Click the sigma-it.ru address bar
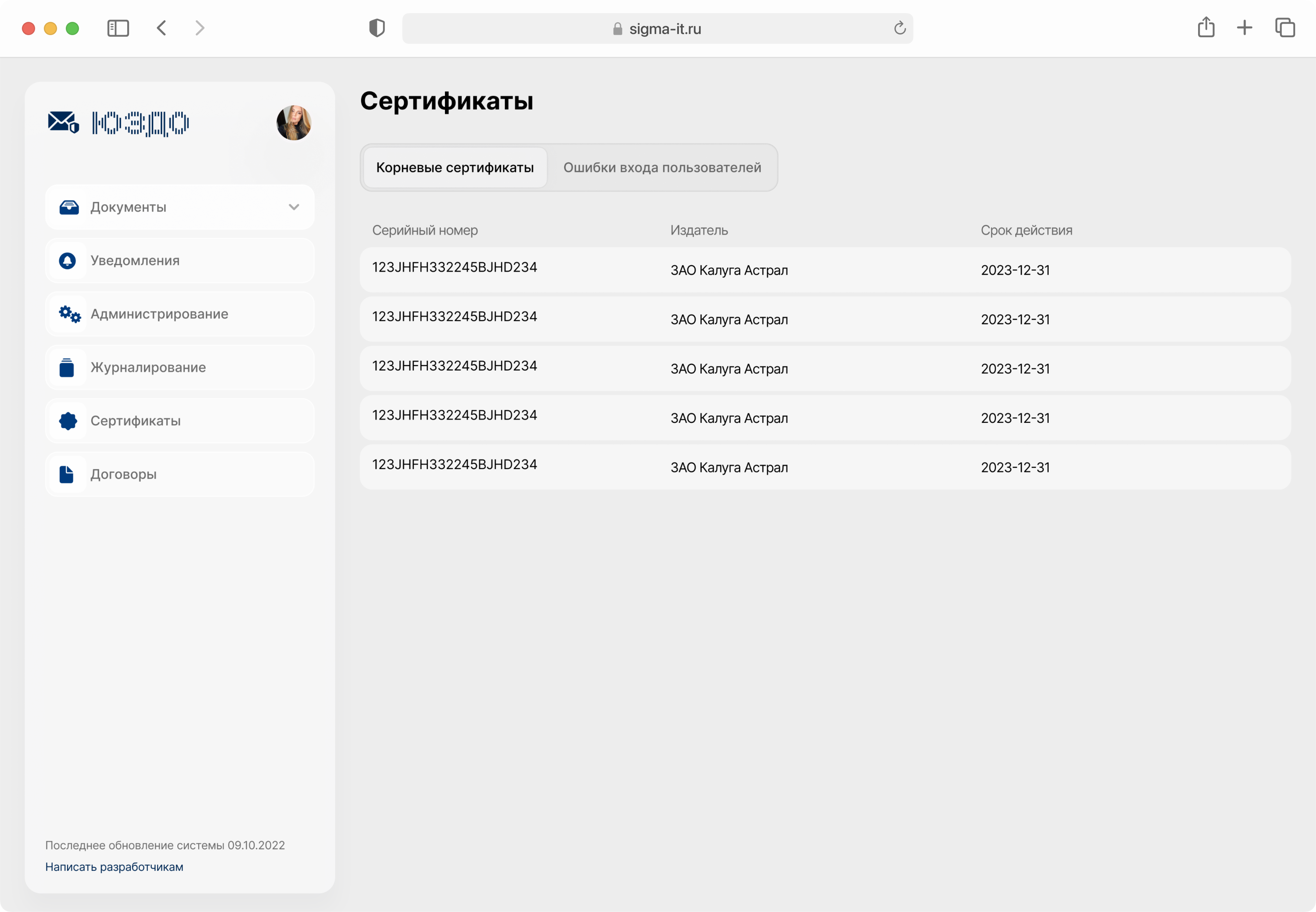1316x912 pixels. click(x=657, y=29)
